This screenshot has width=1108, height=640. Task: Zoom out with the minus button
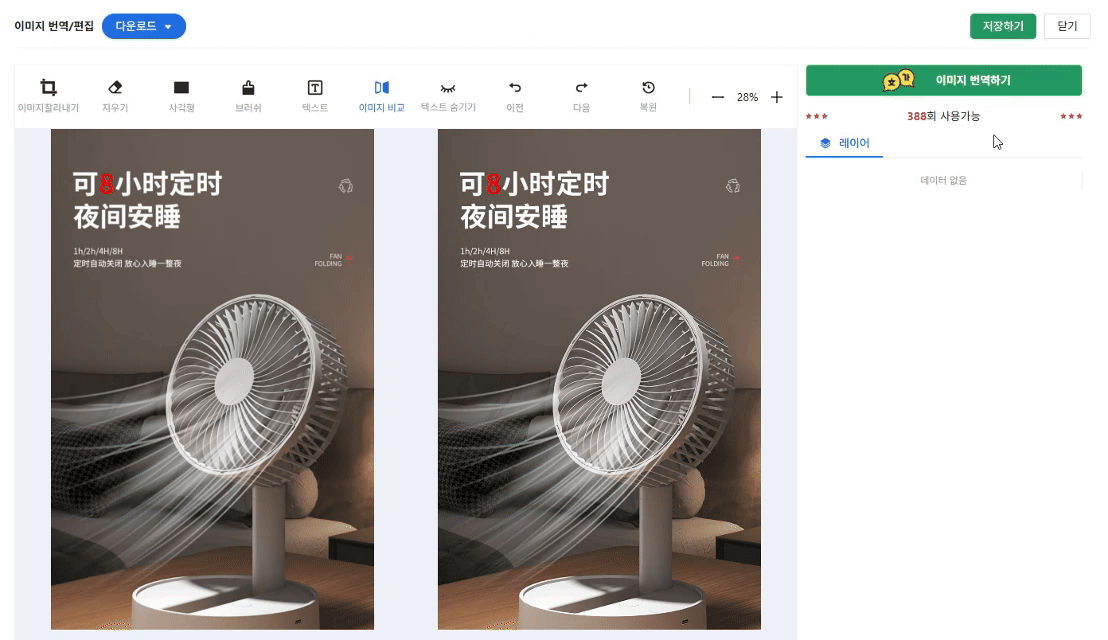[717, 97]
